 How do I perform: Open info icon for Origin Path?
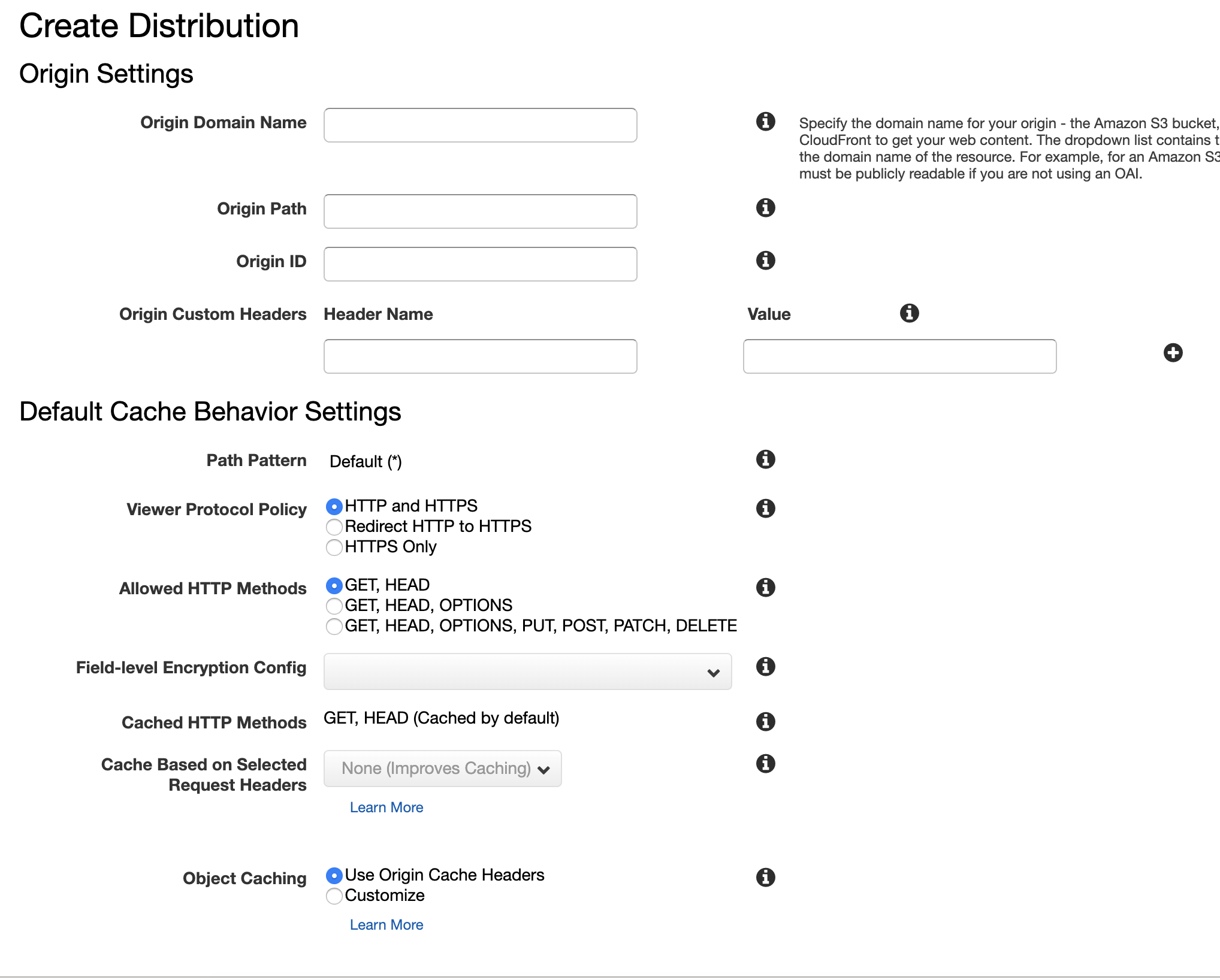pos(765,208)
